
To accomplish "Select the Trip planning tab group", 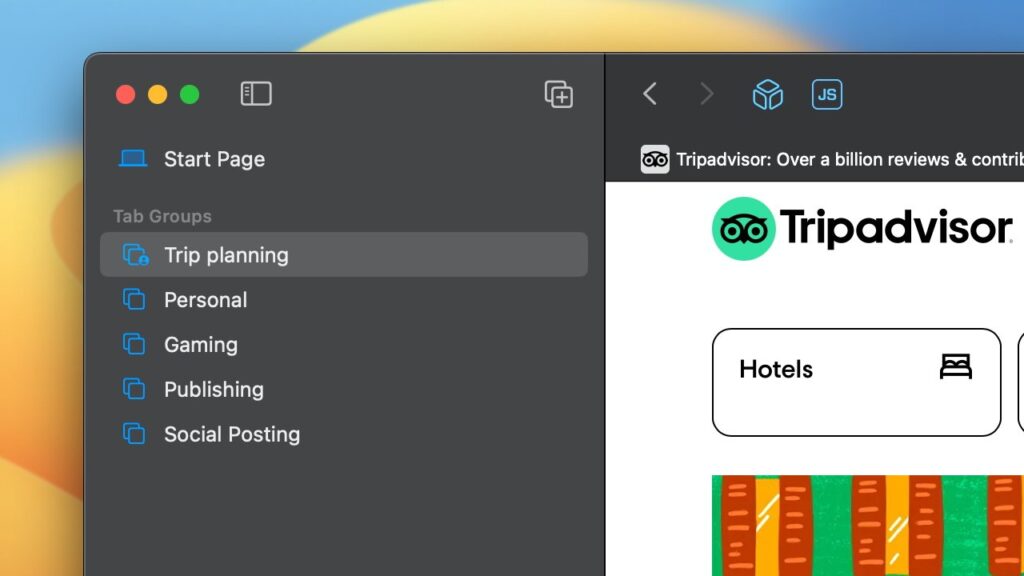I will [344, 255].
